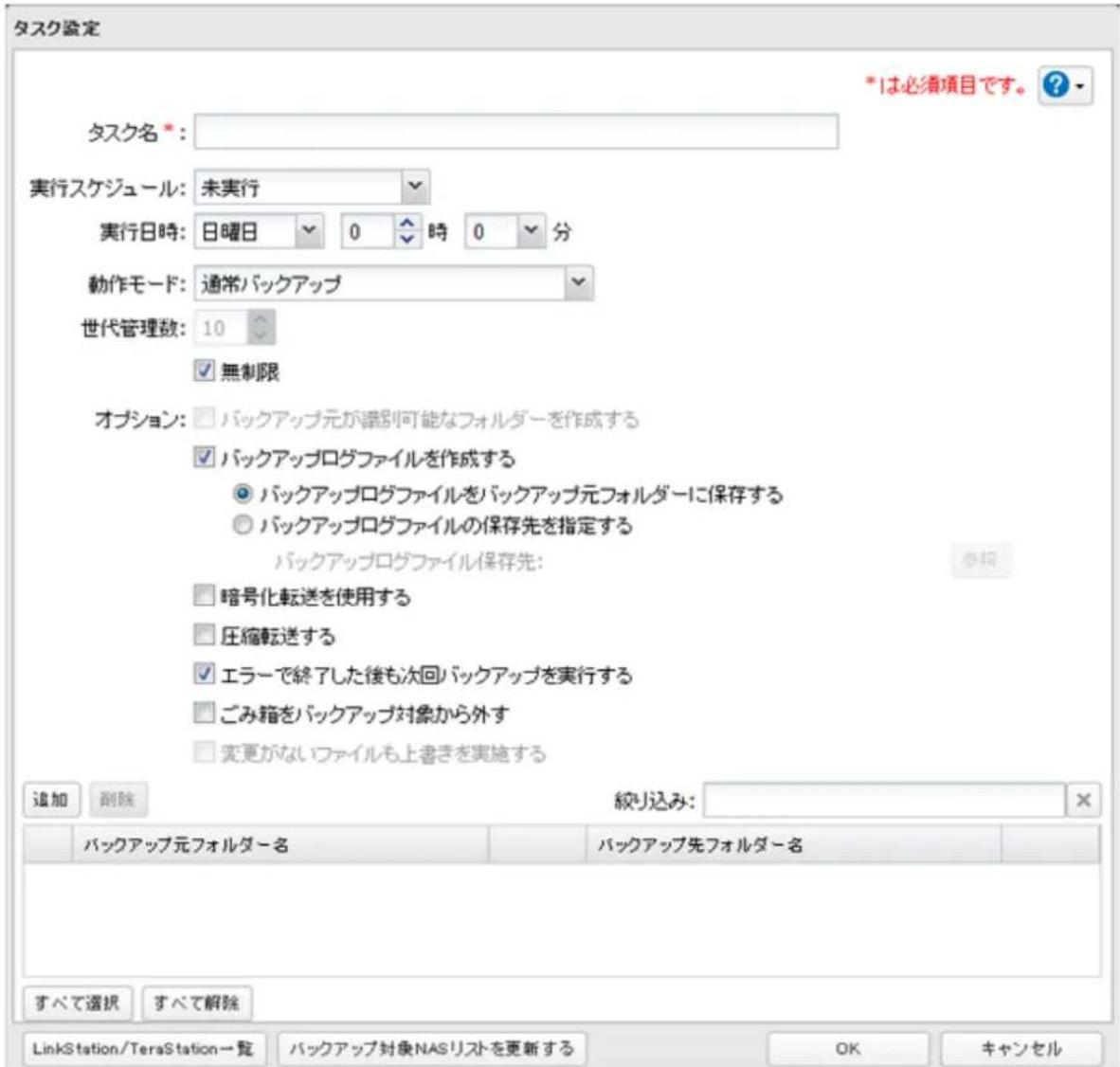Click the すべて解除 button
This screenshot has width=1120, height=1067.
coord(197,1004)
